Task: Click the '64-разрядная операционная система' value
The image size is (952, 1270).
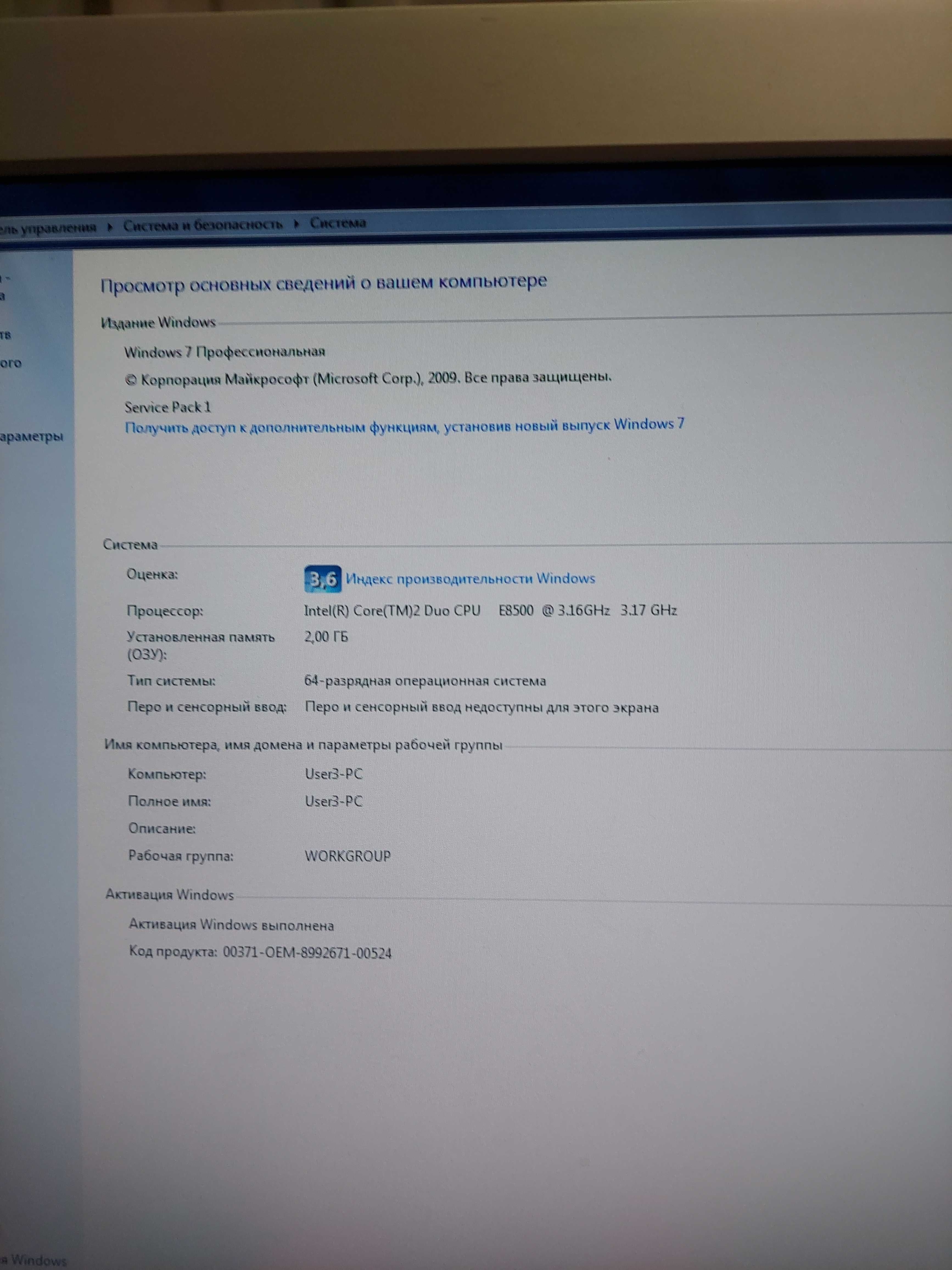Action: point(425,681)
